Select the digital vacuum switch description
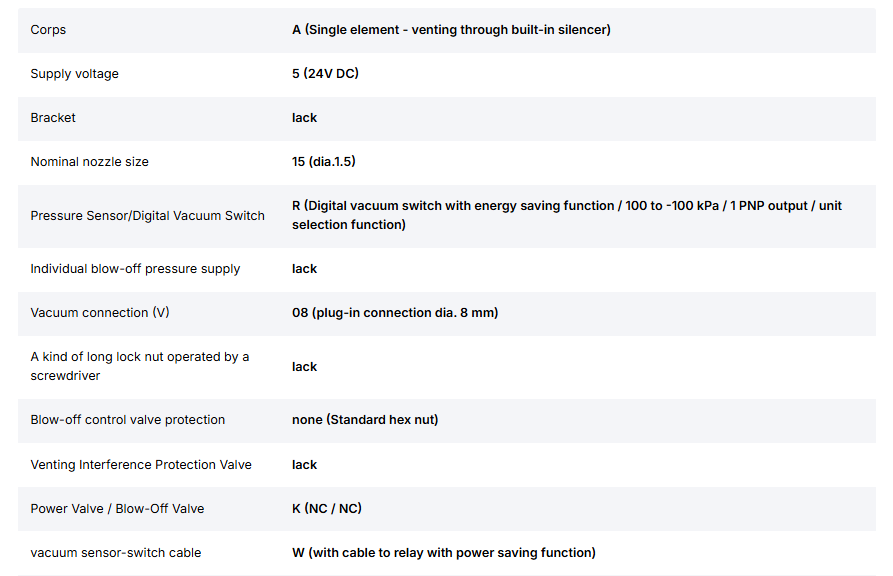The image size is (893, 576). tap(567, 215)
